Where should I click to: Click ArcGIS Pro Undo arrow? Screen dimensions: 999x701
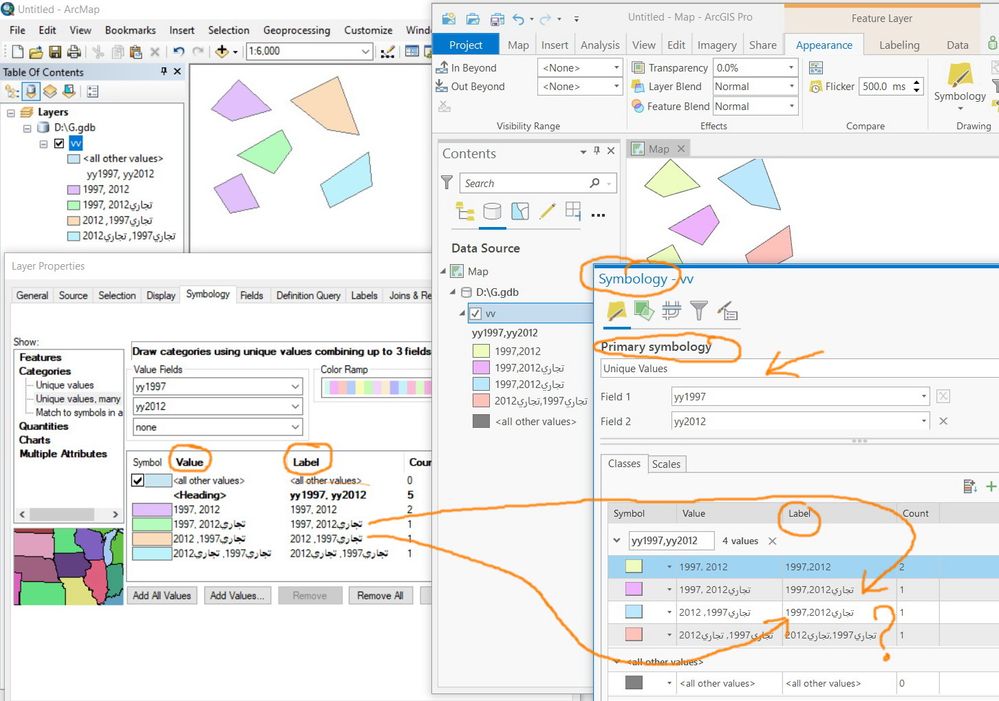pyautogui.click(x=518, y=18)
